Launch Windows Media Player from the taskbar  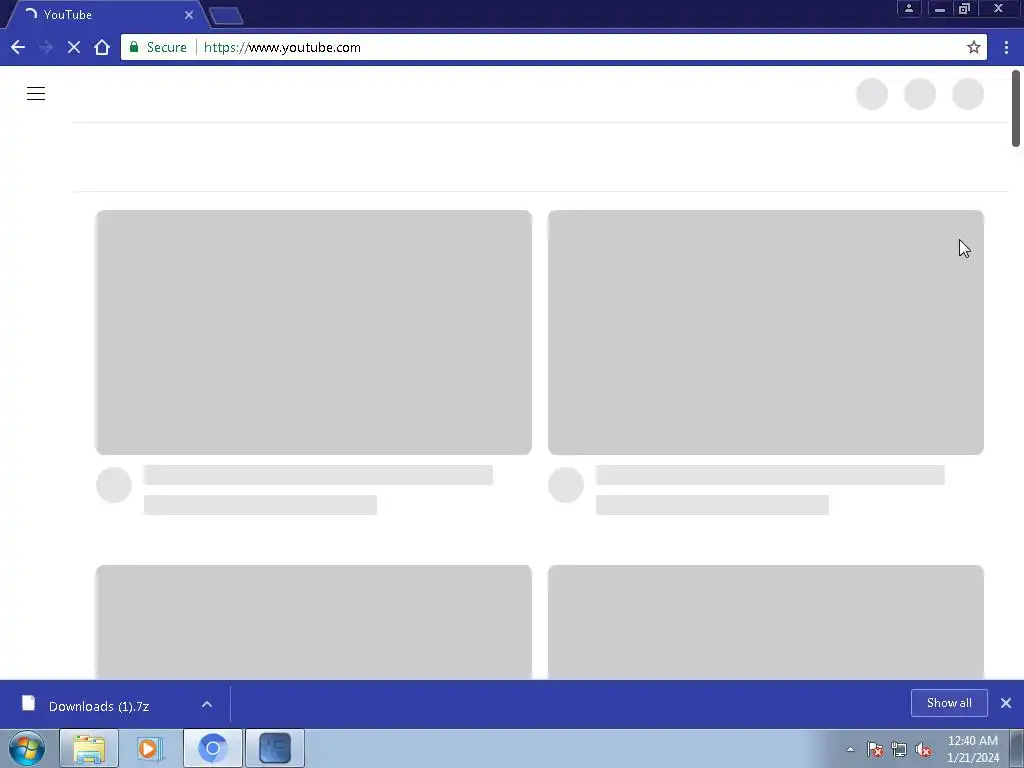[150, 748]
